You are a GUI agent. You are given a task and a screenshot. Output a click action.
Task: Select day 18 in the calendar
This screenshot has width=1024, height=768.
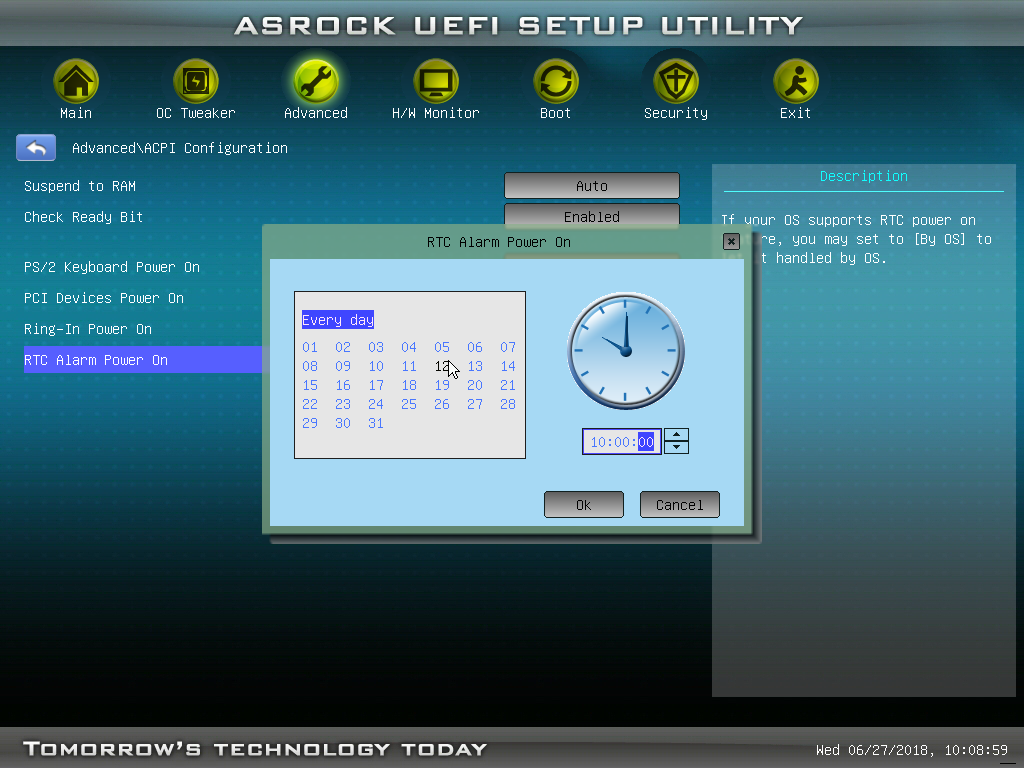pyautogui.click(x=409, y=385)
